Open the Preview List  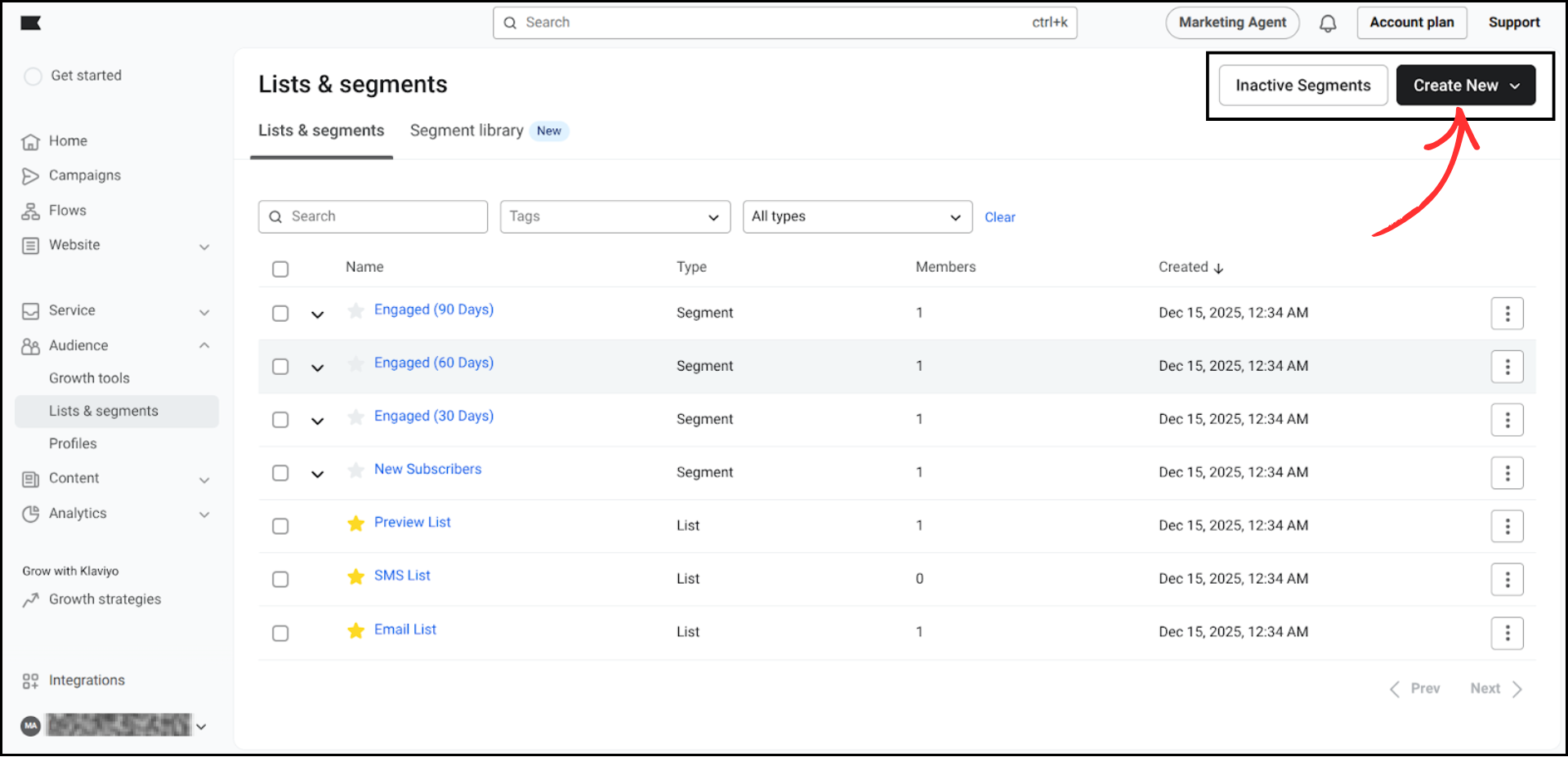pos(412,522)
